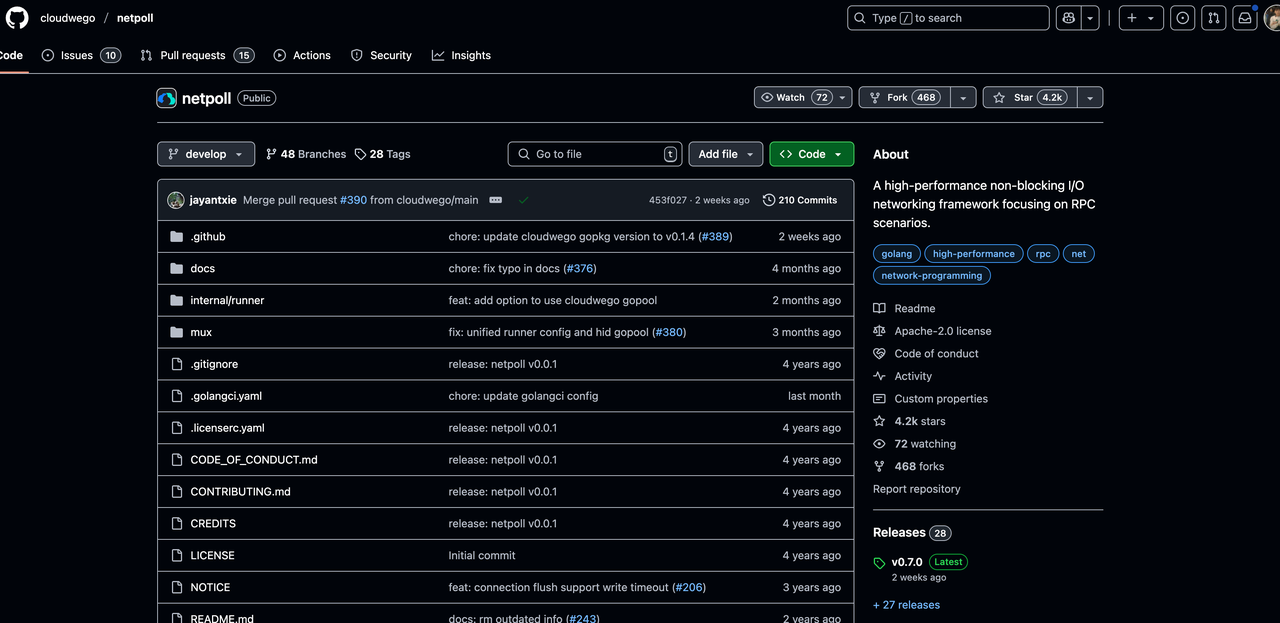The width and height of the screenshot is (1280, 623).
Task: Click the green commit status checkmark
Action: click(x=523, y=200)
